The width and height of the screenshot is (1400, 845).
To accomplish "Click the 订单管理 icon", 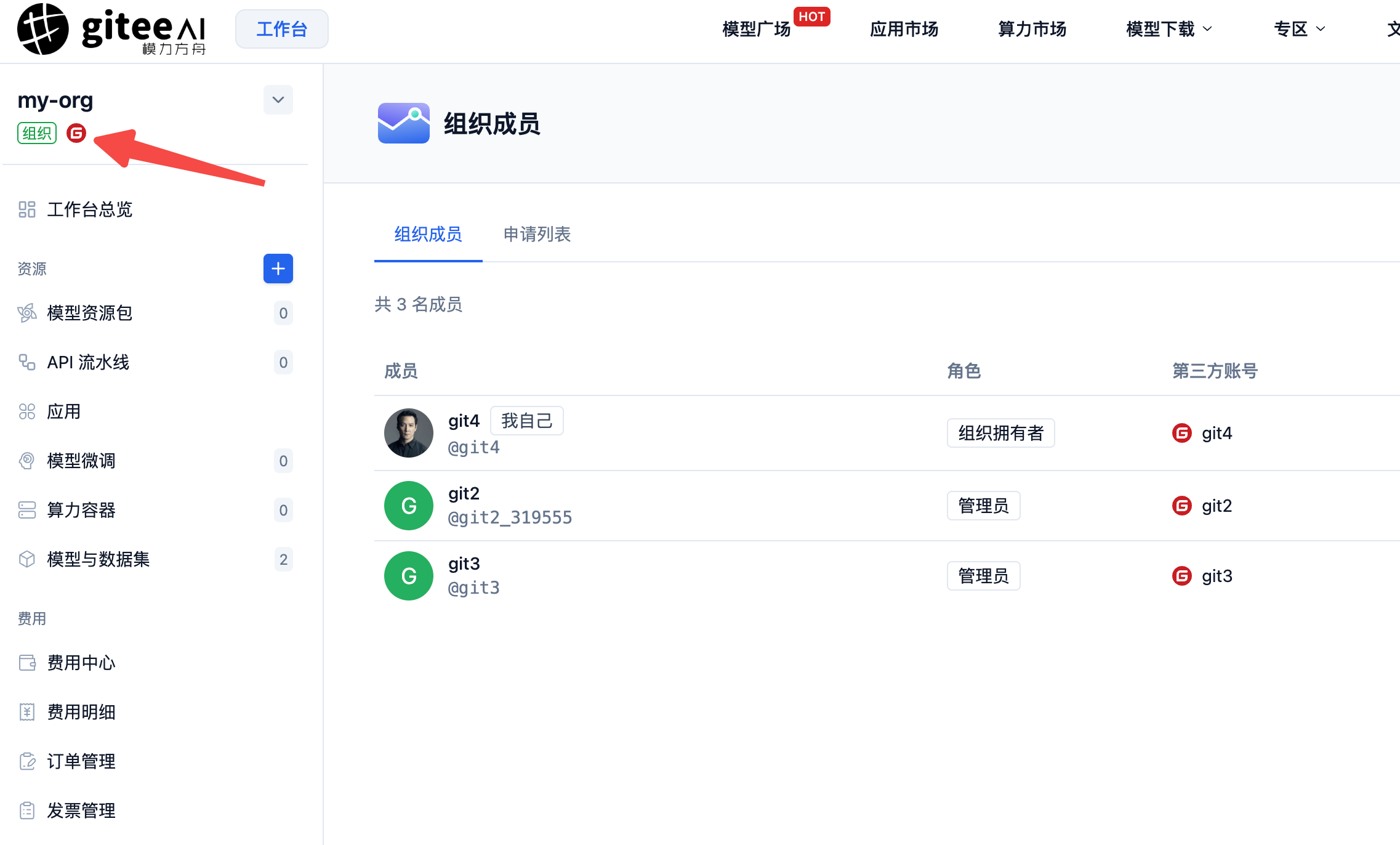I will [27, 761].
